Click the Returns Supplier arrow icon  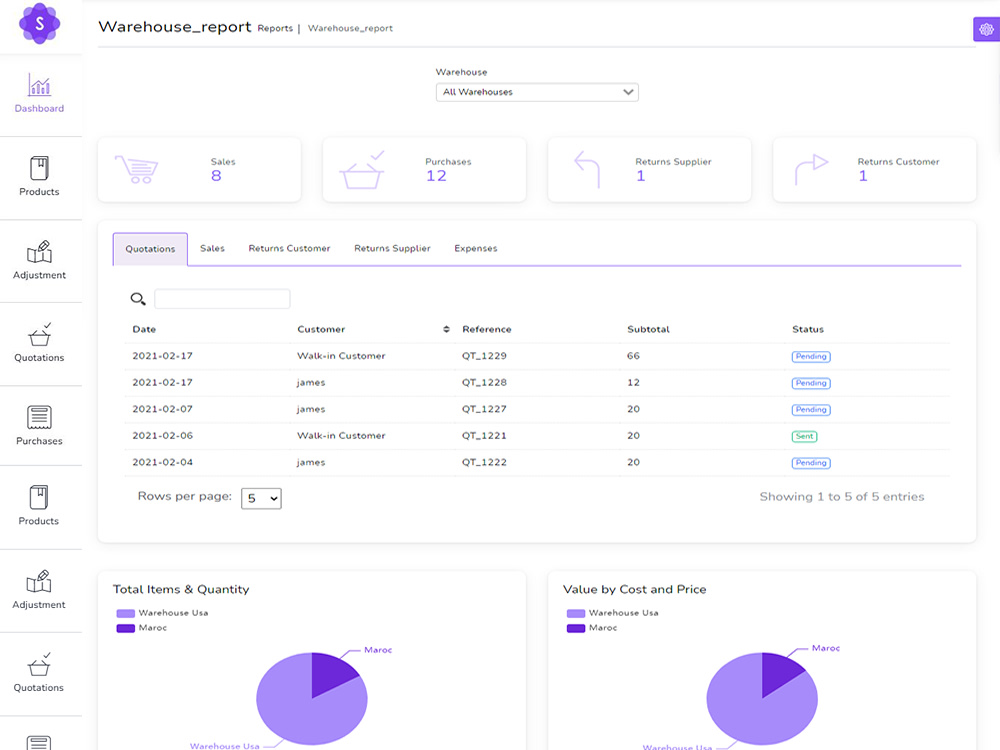587,169
